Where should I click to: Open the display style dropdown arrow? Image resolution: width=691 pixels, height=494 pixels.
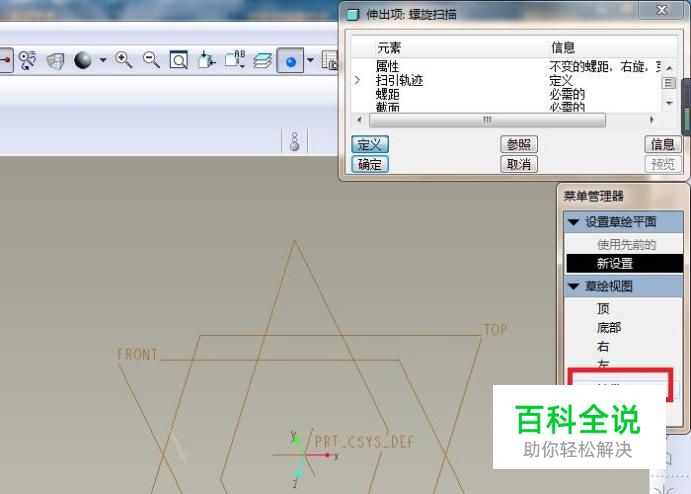point(103,60)
